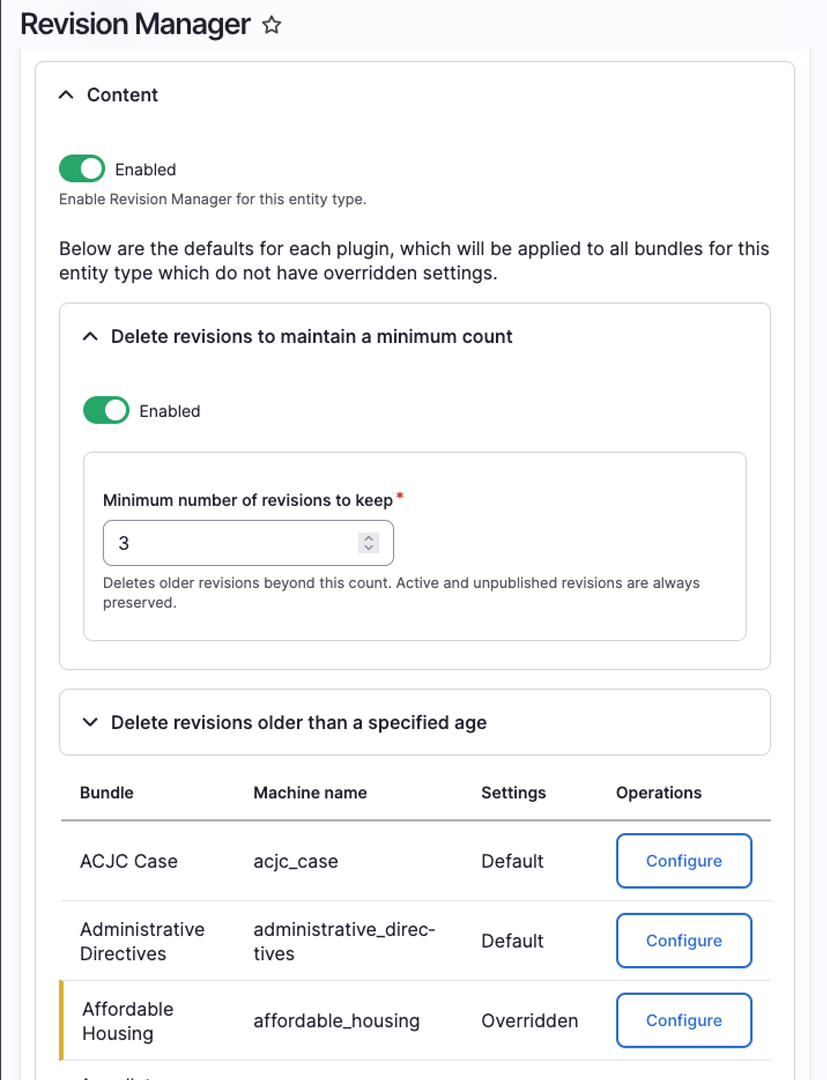The width and height of the screenshot is (827, 1080).
Task: Click the Overridden settings status
Action: coord(529,1021)
